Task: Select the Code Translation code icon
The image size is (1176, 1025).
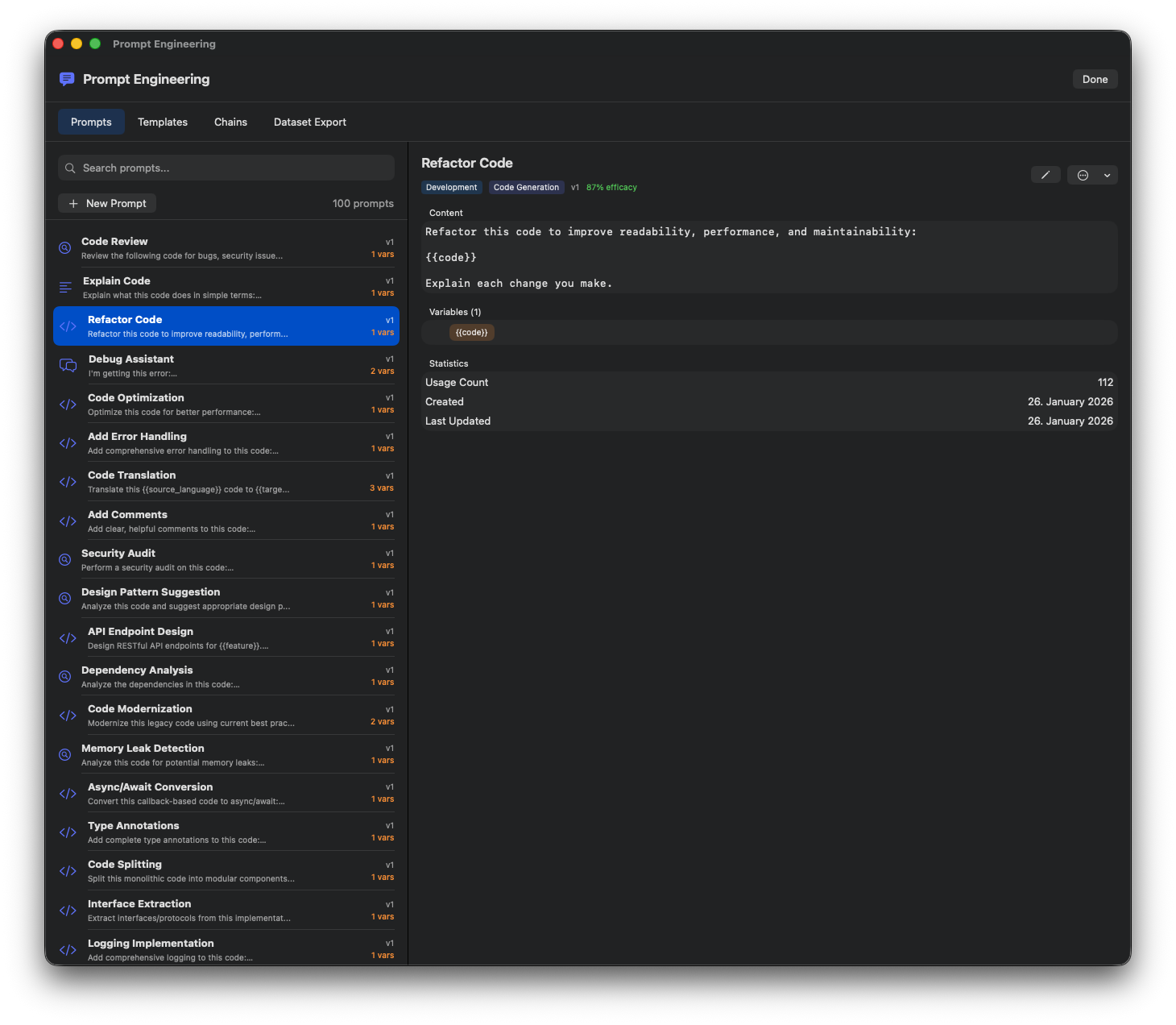Action: tap(67, 482)
